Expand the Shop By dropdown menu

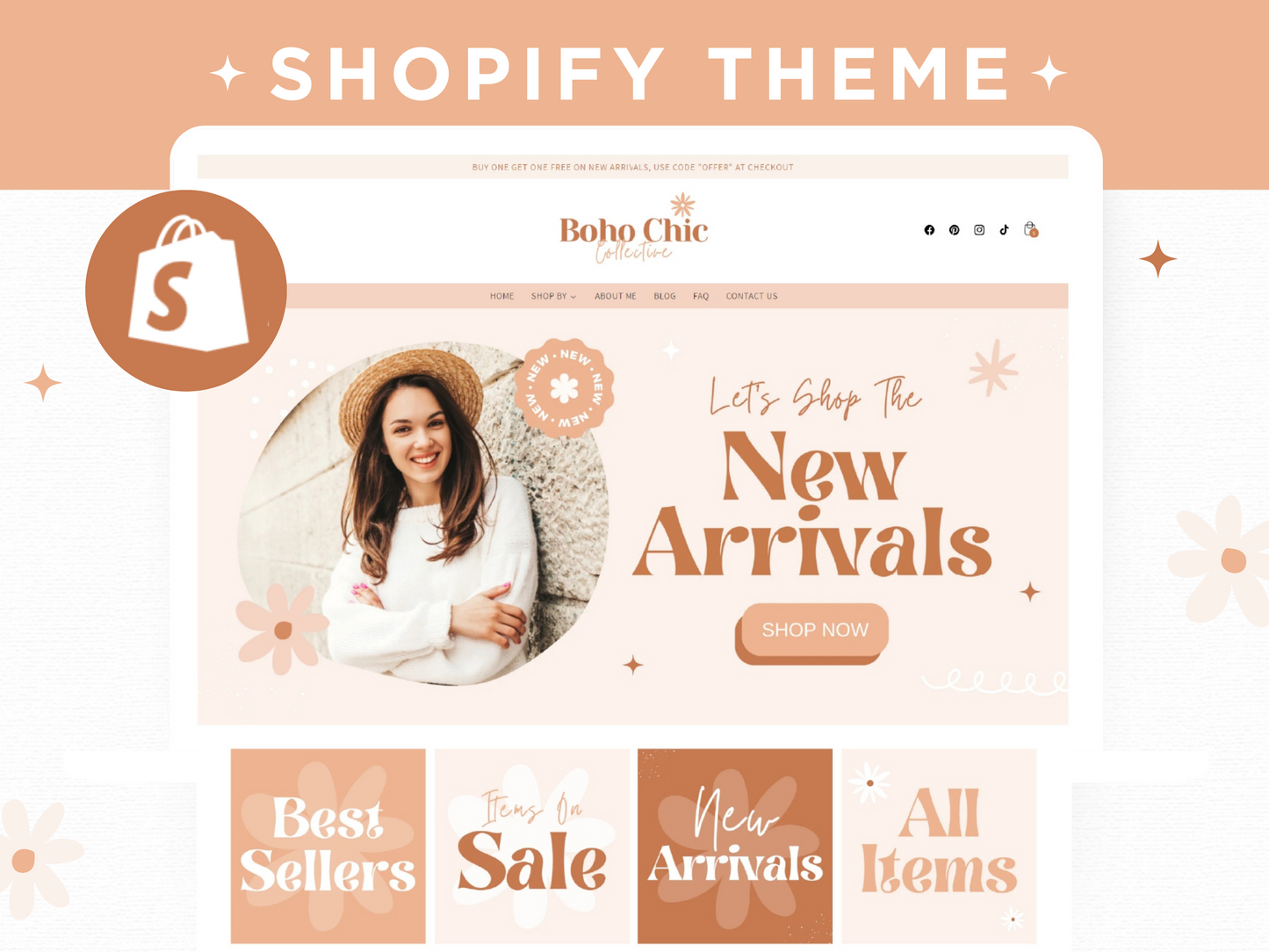pos(553,296)
